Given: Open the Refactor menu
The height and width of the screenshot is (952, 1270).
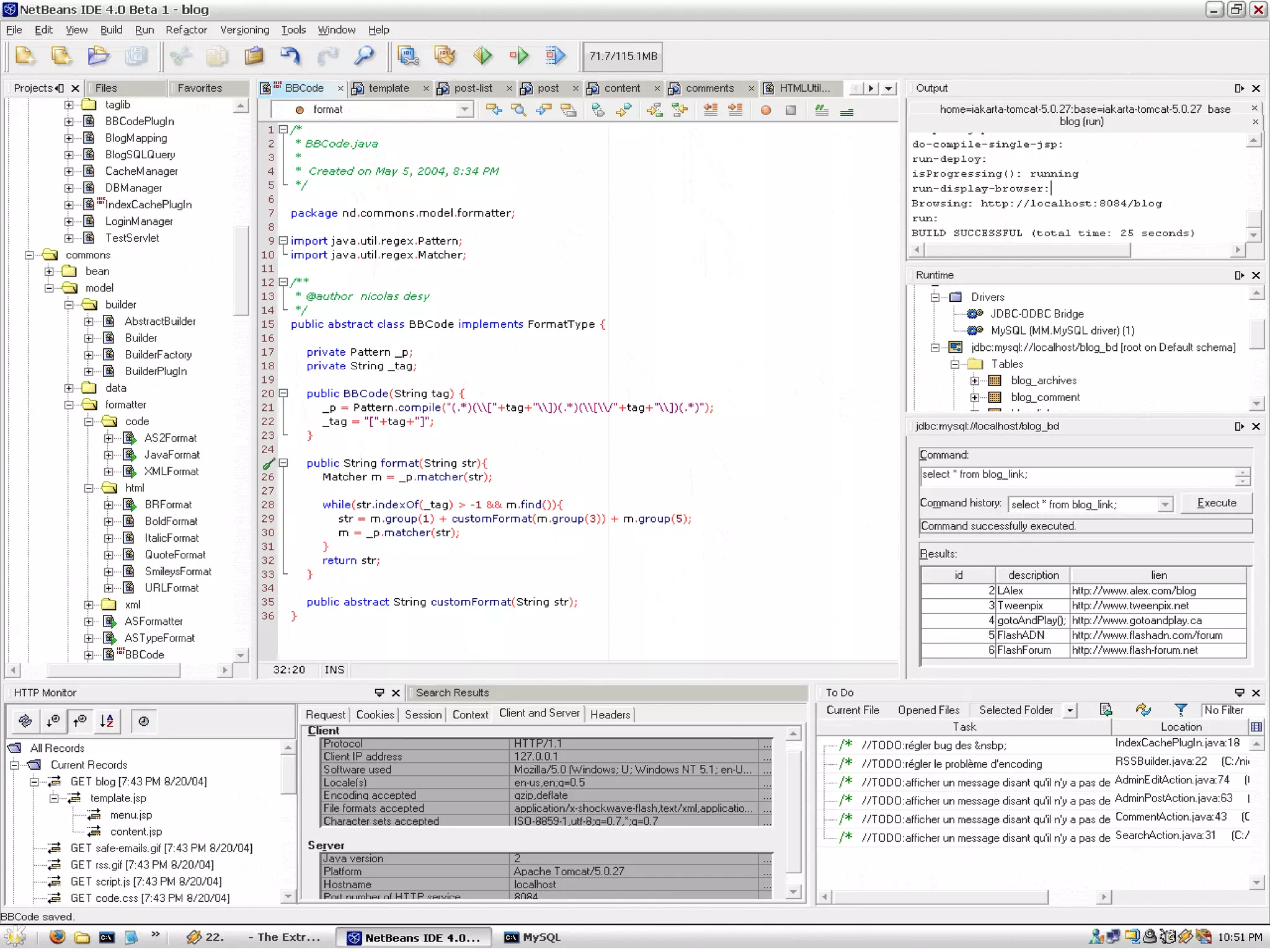Looking at the screenshot, I should point(186,30).
